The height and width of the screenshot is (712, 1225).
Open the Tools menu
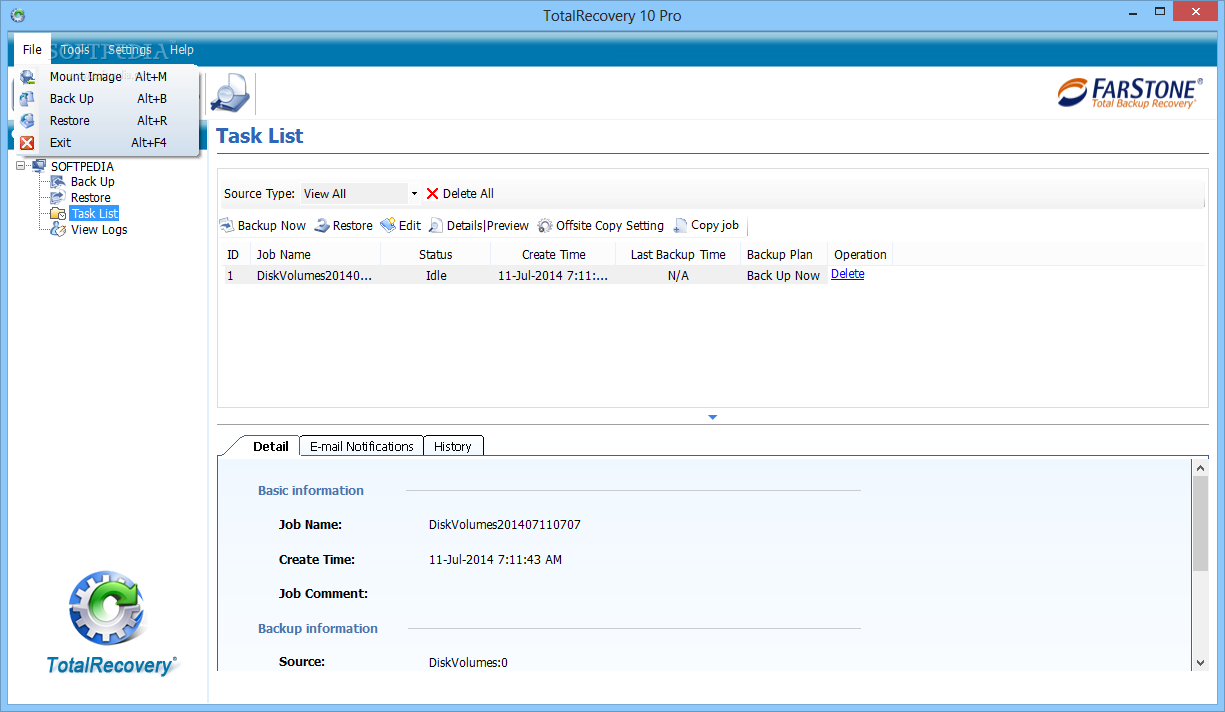click(x=75, y=50)
